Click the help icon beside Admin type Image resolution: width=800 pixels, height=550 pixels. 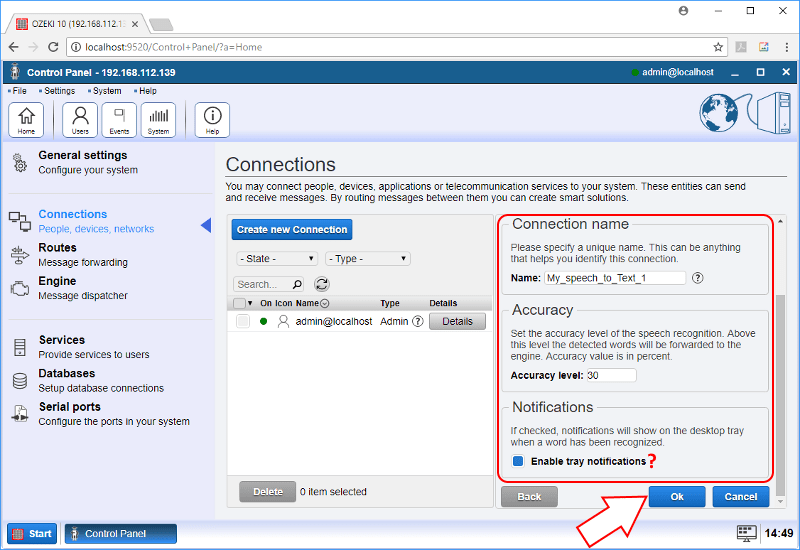417,321
